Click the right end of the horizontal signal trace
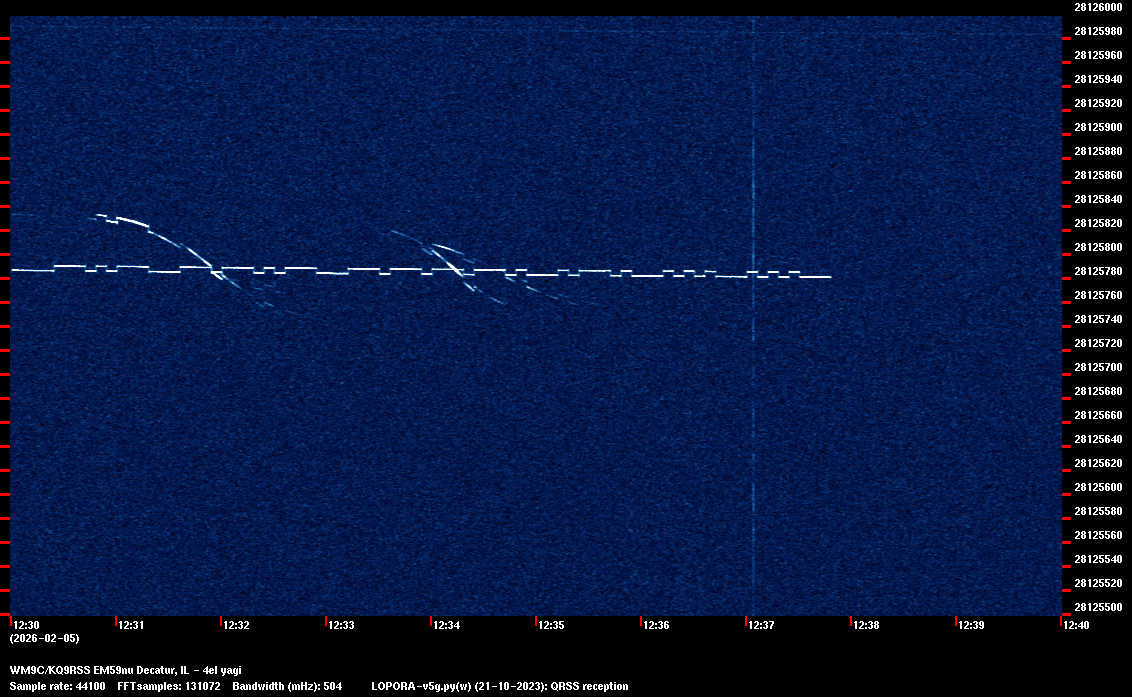 click(828, 277)
